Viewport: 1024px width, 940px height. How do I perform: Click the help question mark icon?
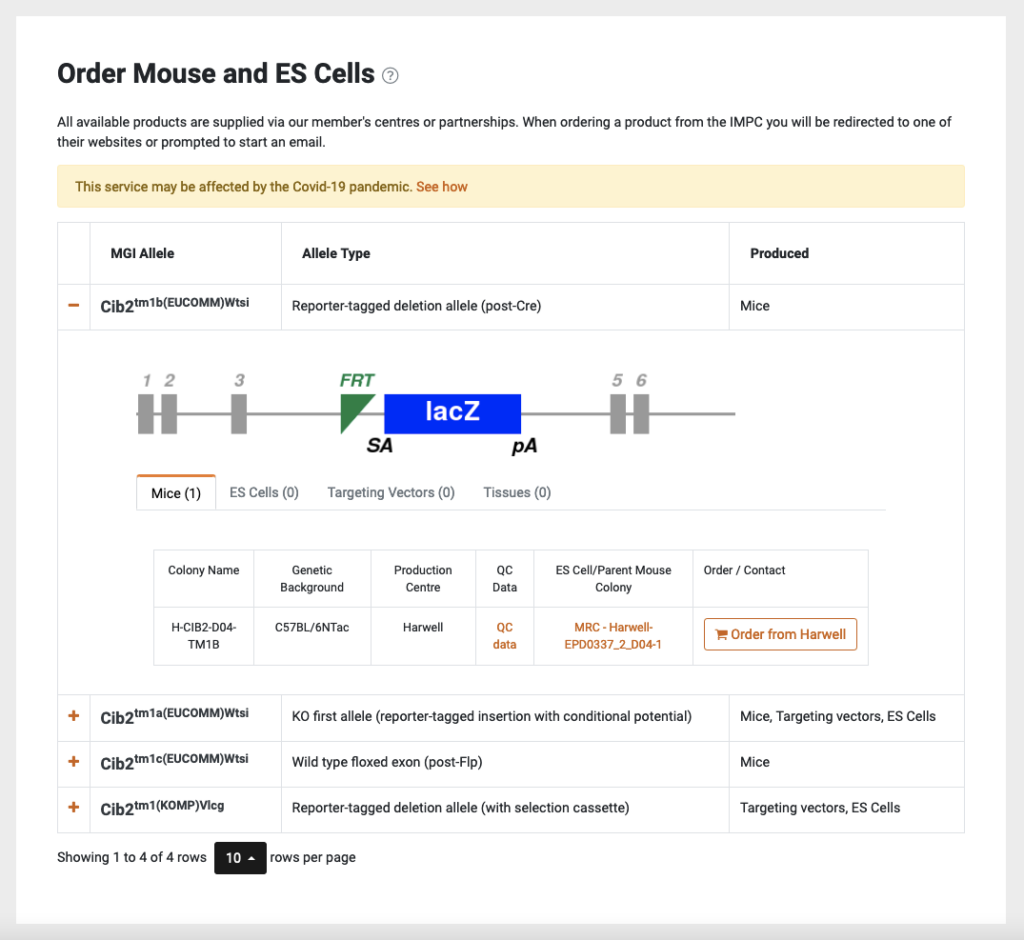391,75
